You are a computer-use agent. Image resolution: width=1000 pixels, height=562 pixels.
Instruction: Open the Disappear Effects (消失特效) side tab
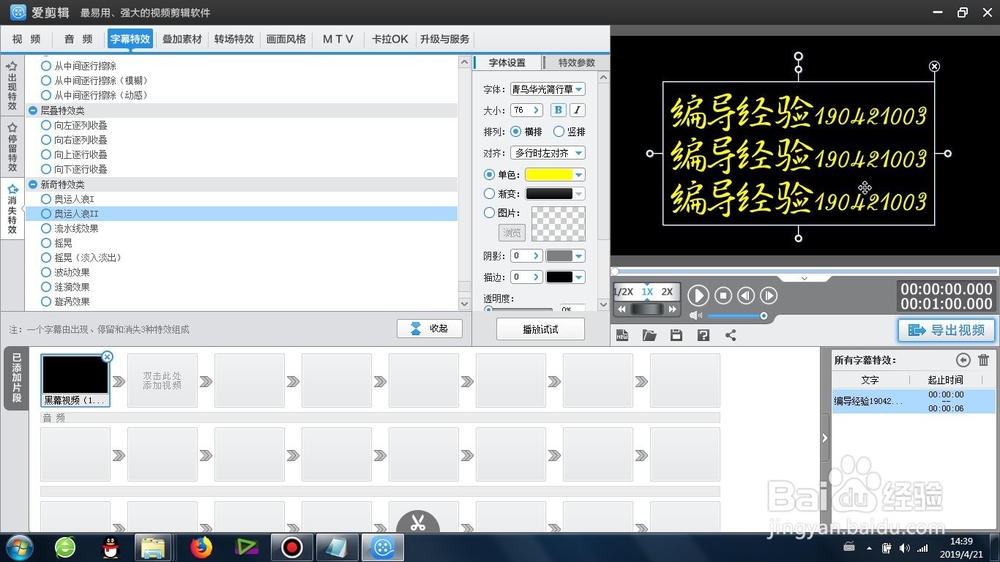click(x=12, y=209)
